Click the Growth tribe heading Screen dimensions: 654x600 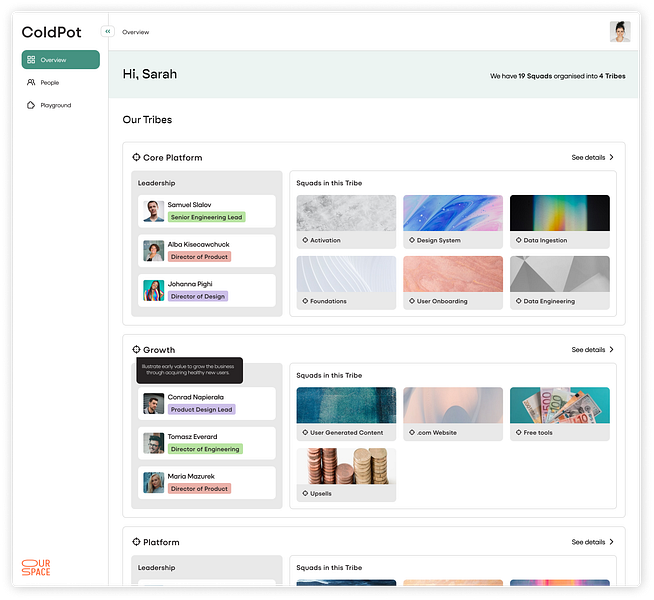159,350
